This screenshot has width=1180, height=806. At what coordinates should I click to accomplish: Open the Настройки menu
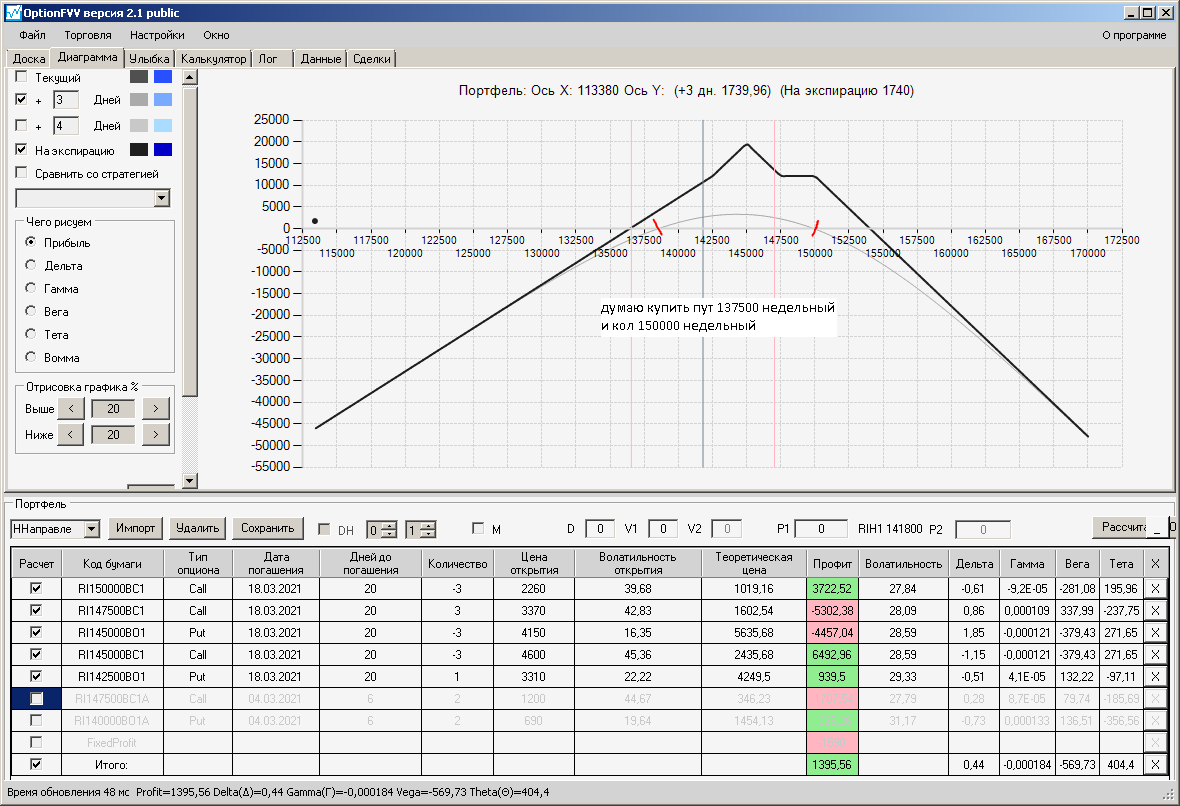click(157, 35)
